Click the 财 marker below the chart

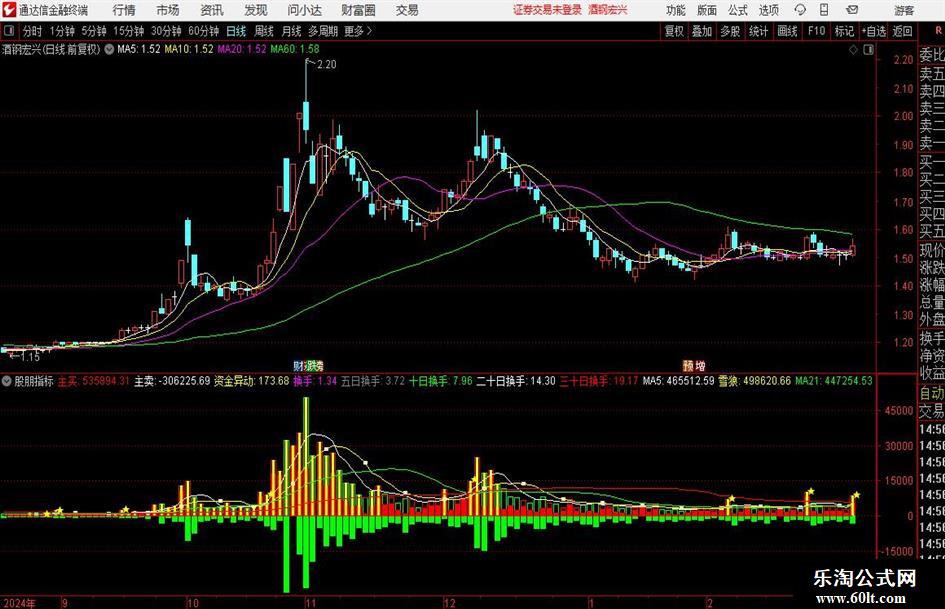coord(298,365)
